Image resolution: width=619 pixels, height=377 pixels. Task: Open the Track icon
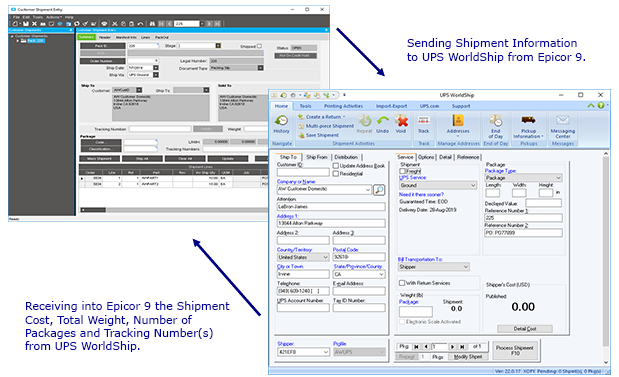coord(424,124)
